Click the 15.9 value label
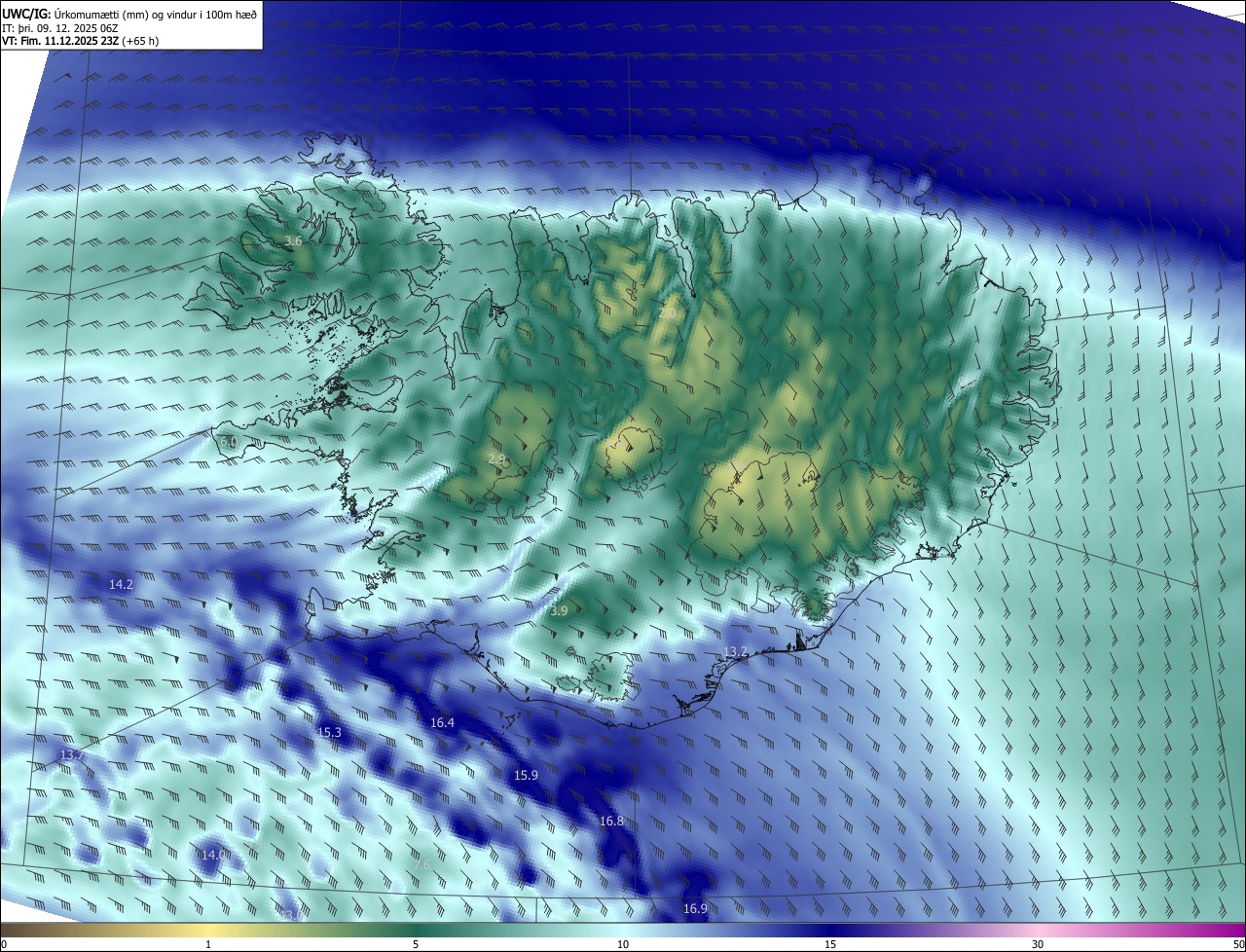 (526, 775)
